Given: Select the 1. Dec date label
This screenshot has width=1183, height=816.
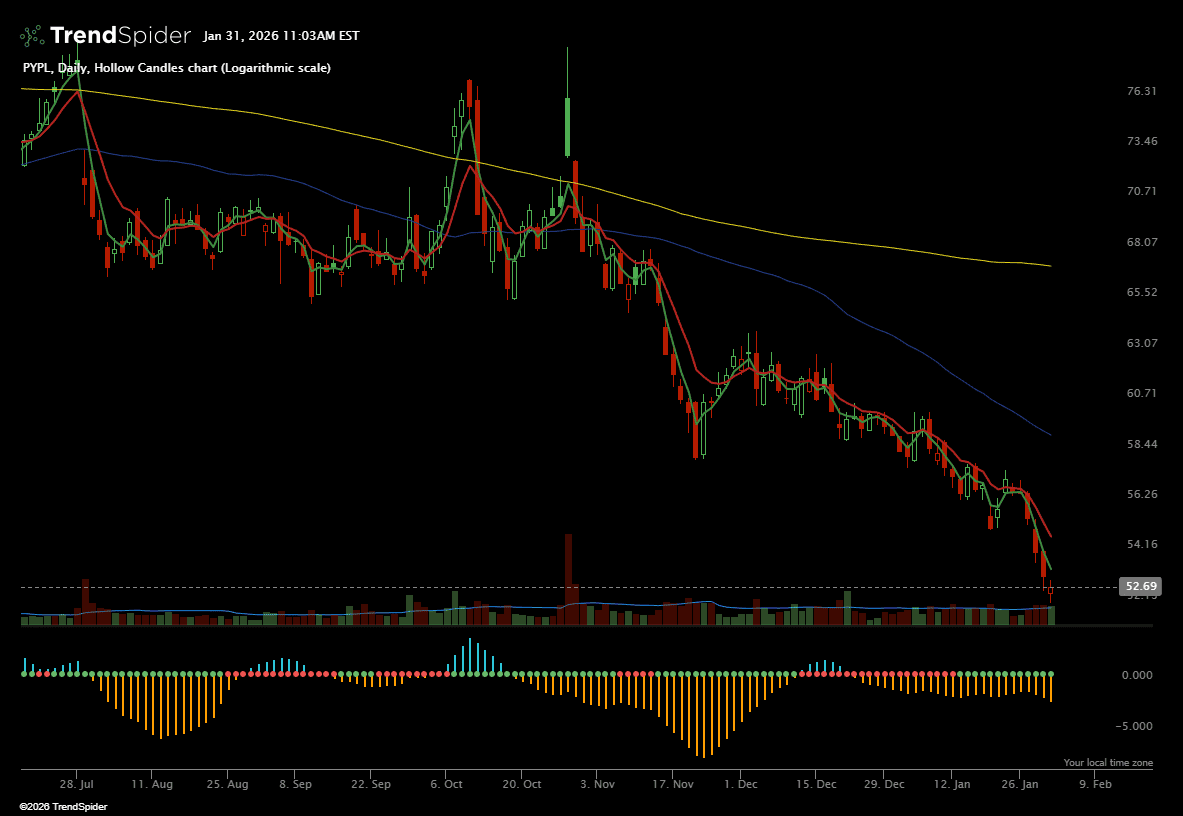Looking at the screenshot, I should [x=740, y=785].
